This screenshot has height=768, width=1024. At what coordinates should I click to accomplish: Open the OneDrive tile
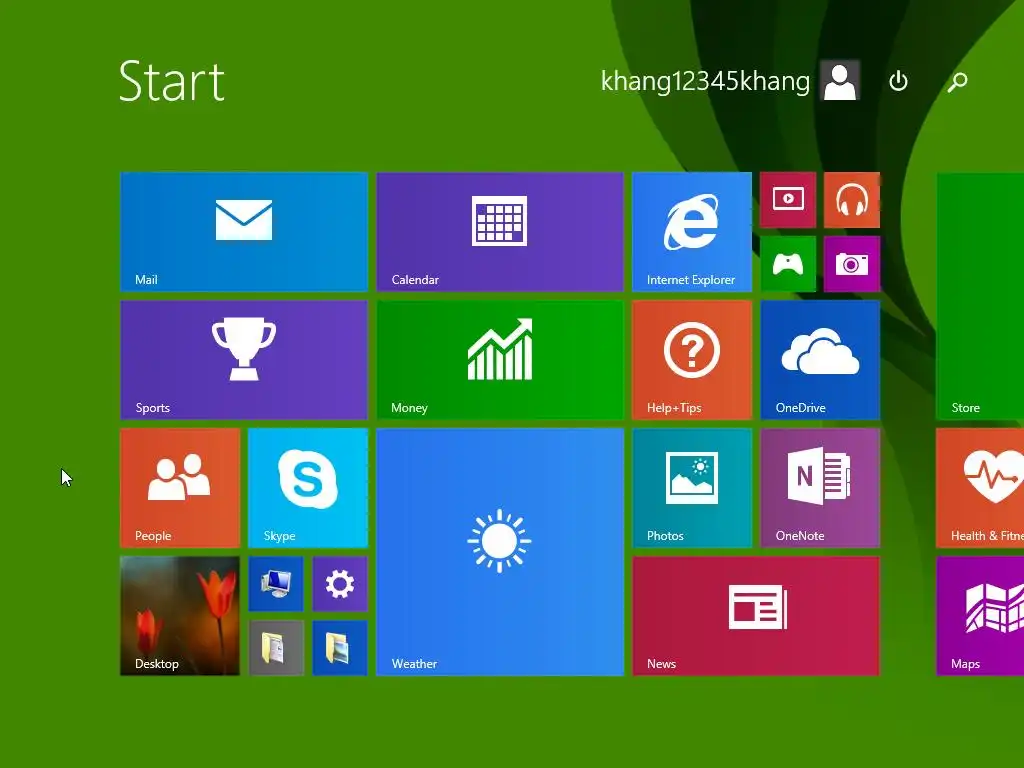(x=820, y=360)
